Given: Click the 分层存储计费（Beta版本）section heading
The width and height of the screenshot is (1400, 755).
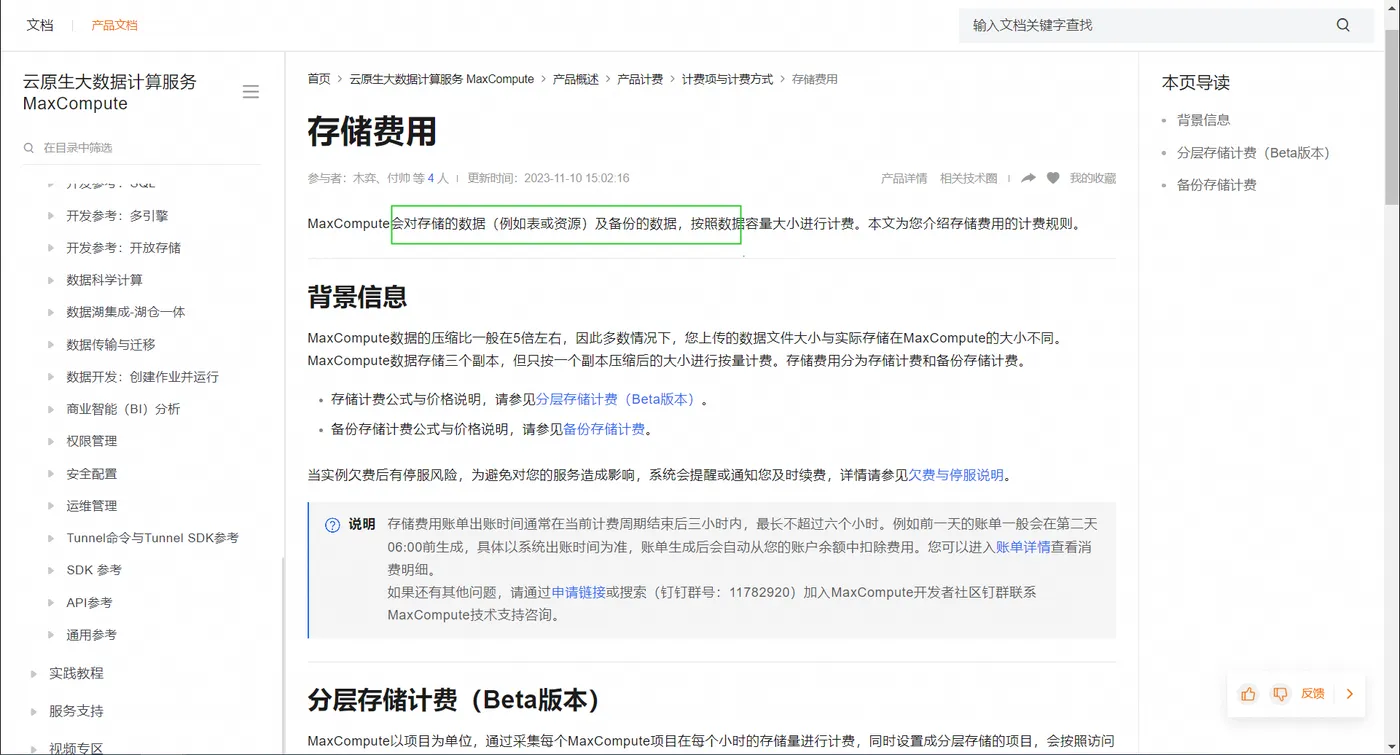Looking at the screenshot, I should 455,699.
